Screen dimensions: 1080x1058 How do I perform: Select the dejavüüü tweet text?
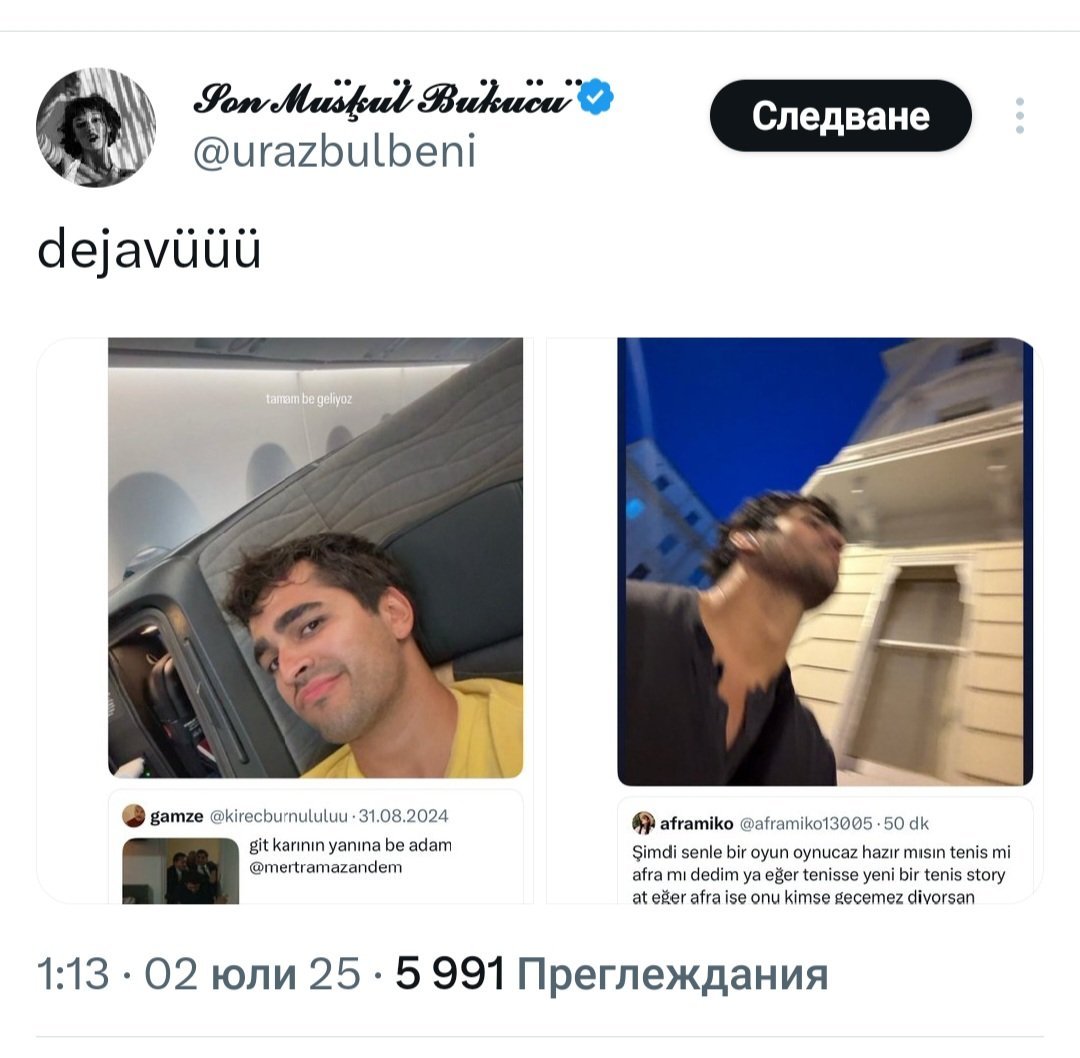(149, 249)
